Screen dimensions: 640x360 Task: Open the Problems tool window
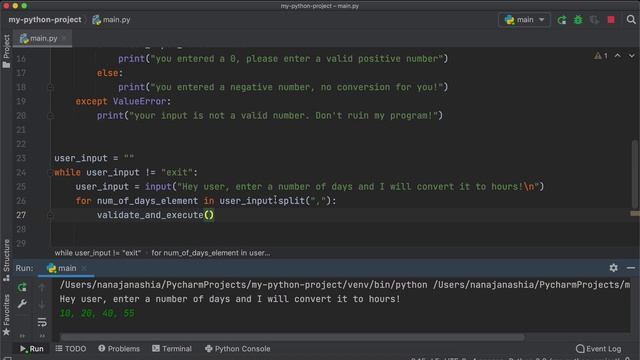point(119,349)
